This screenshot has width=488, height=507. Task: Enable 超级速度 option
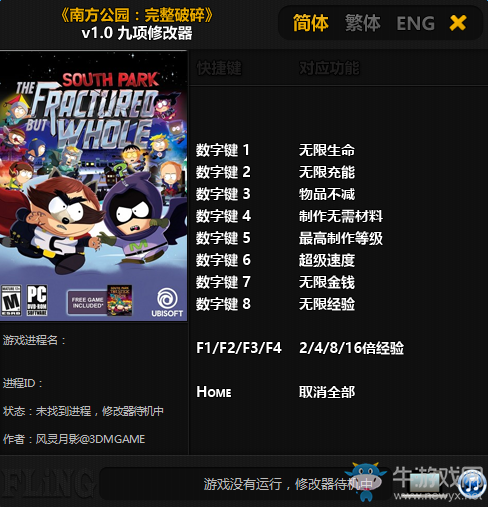327,260
